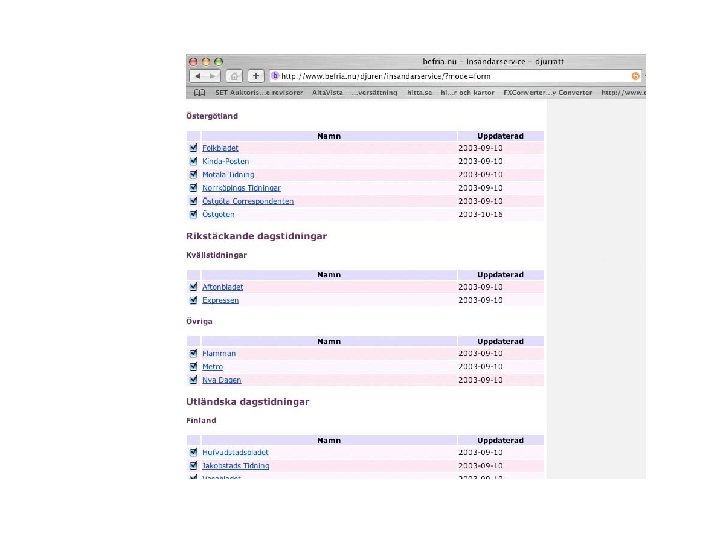Click the address bar URL field
This screenshot has height=540, width=720.
[x=455, y=76]
